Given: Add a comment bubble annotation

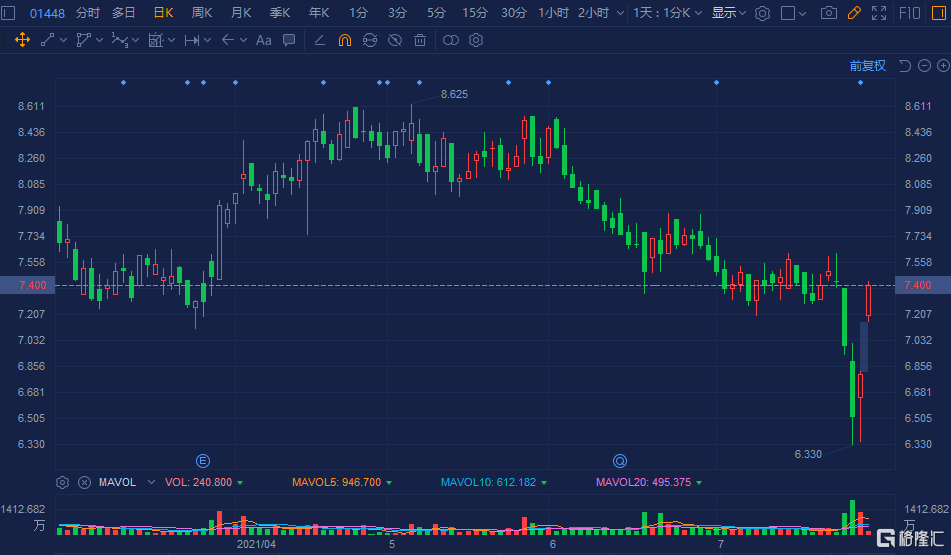Looking at the screenshot, I should click(x=289, y=40).
